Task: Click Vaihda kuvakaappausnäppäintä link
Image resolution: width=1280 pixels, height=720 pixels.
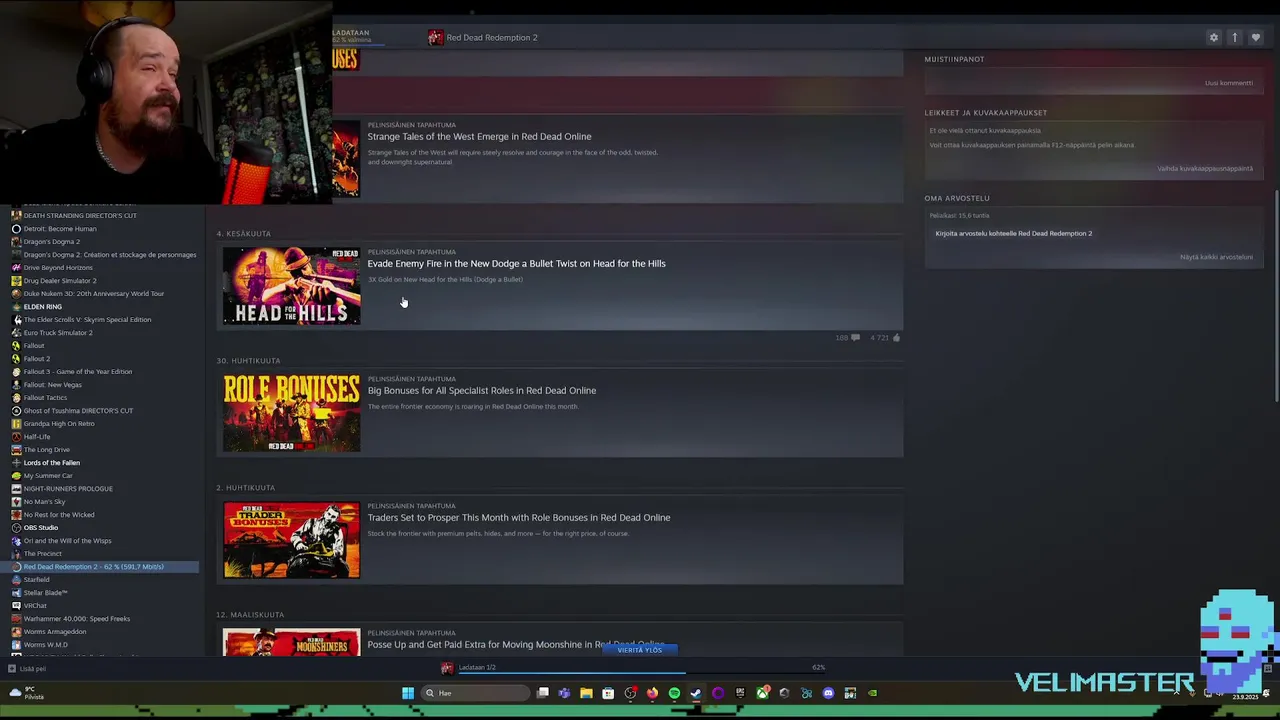Action: pos(1205,168)
